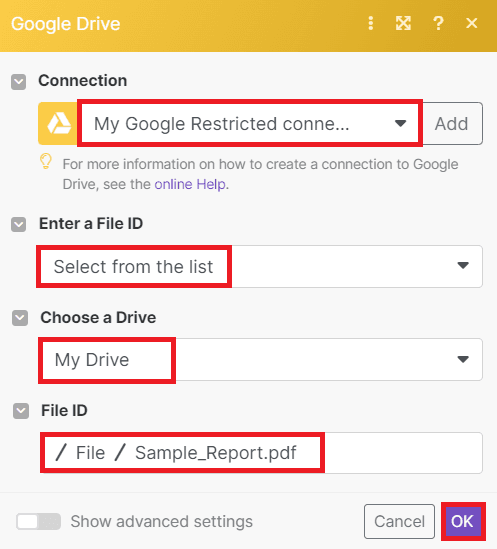Click the Show advanced settings label

pos(161,522)
